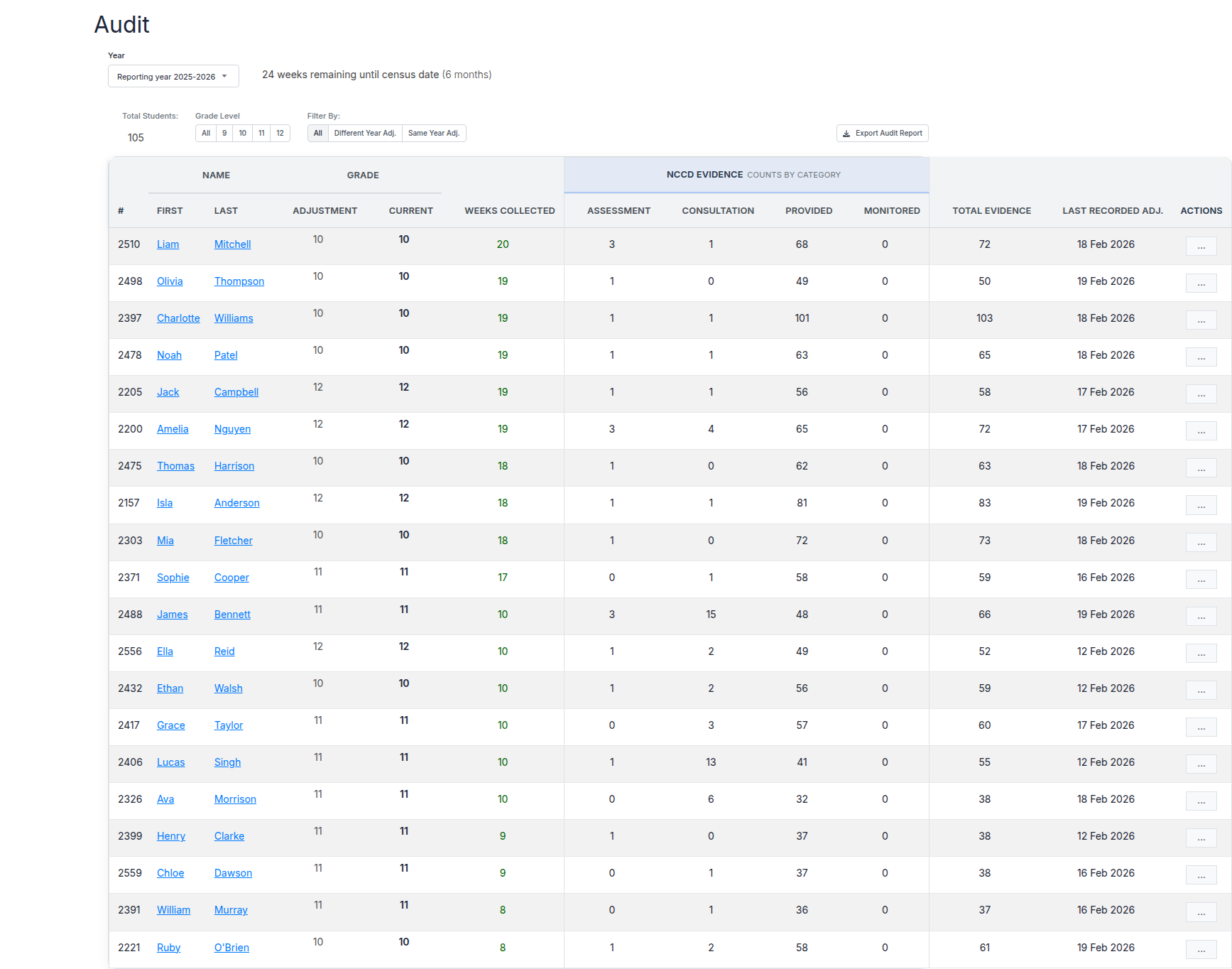
Task: Open actions menu for Sophie Cooper
Action: click(1201, 580)
